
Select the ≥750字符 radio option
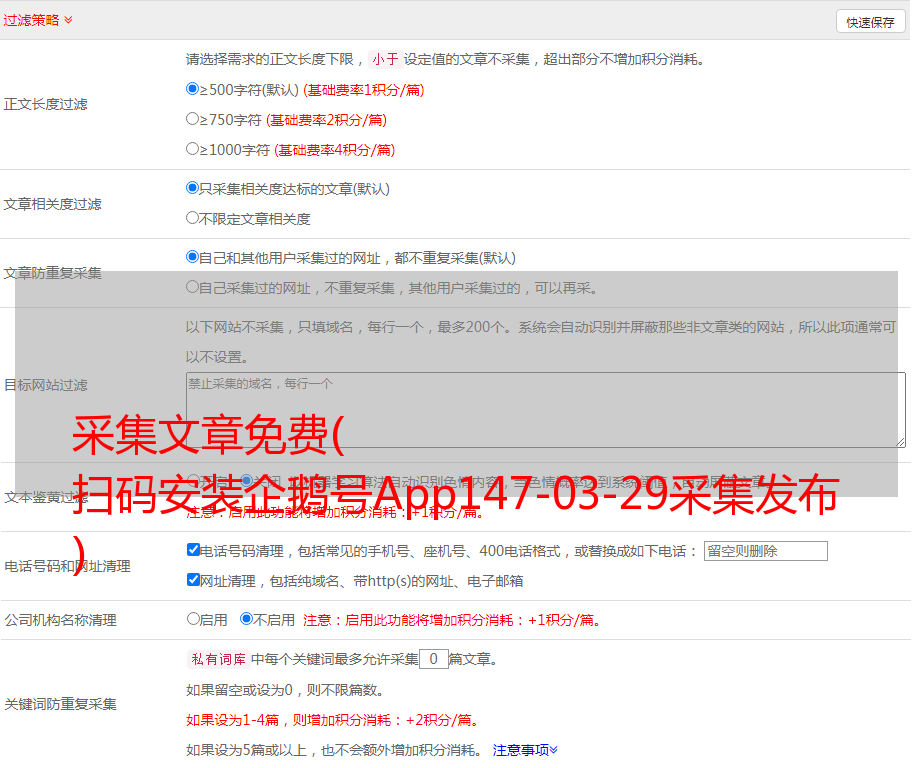tap(193, 119)
